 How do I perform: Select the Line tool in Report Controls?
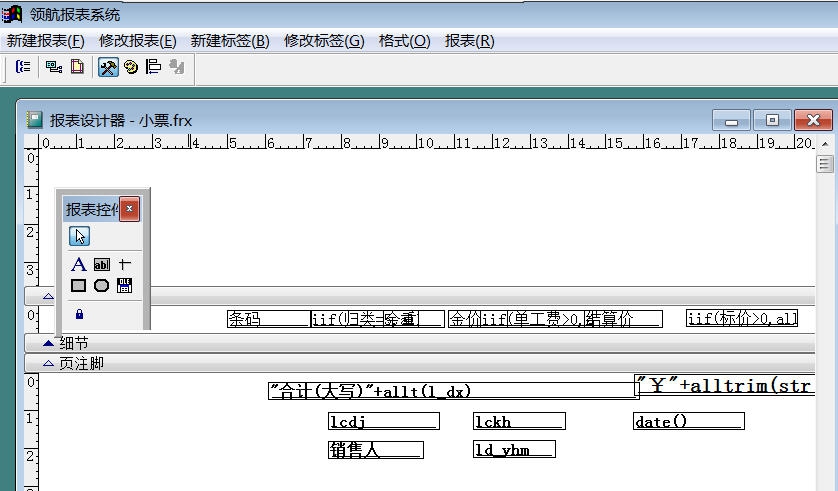click(x=125, y=264)
